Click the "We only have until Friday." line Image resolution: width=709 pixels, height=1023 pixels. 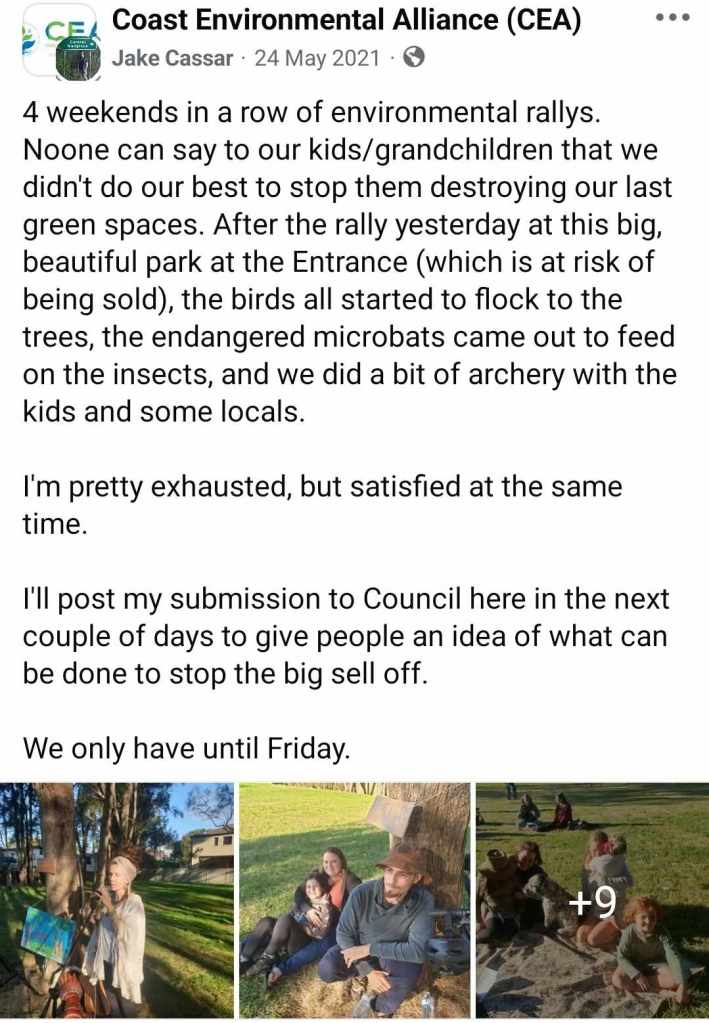click(x=187, y=746)
